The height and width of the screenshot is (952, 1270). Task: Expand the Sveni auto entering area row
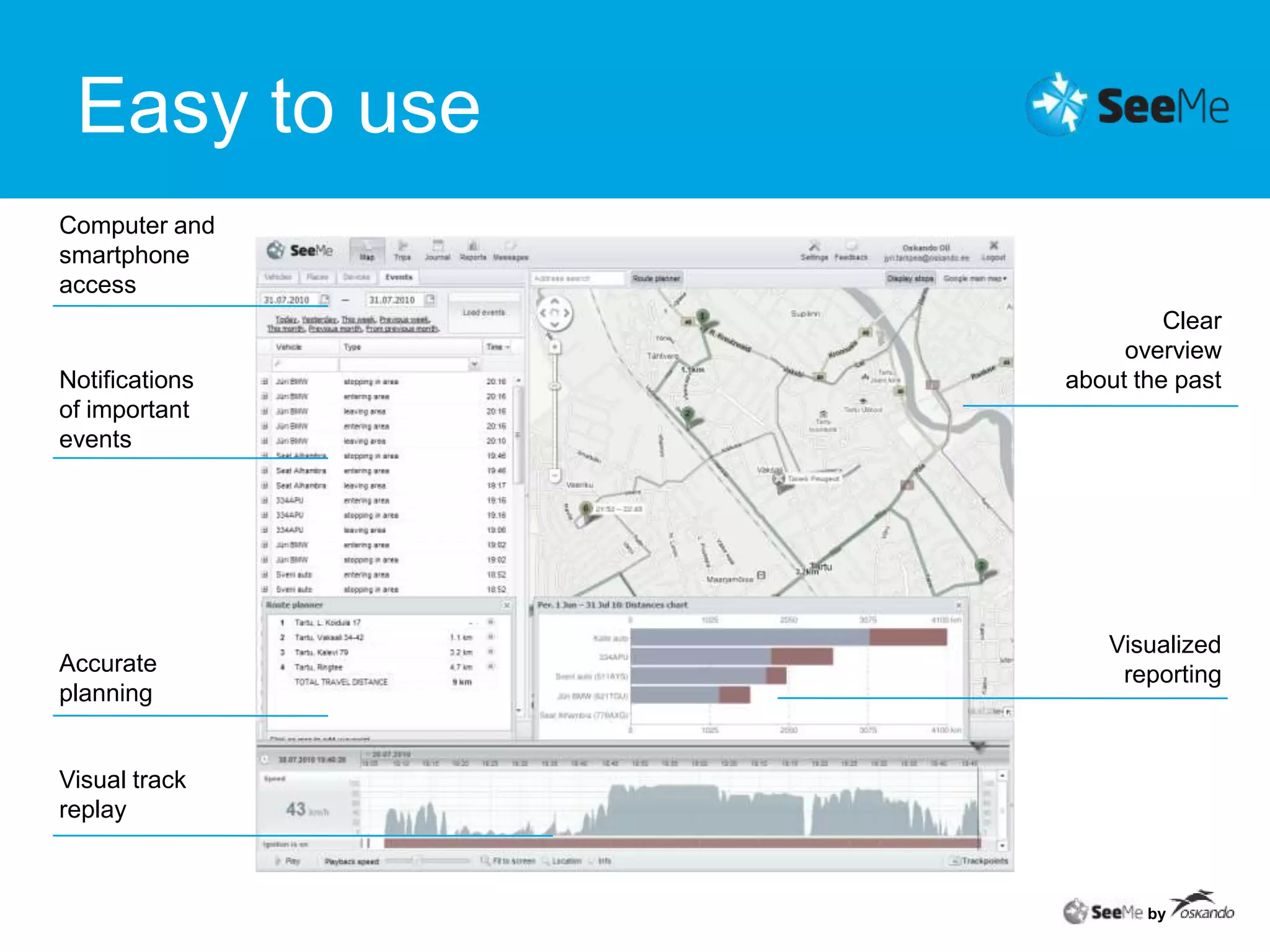265,575
